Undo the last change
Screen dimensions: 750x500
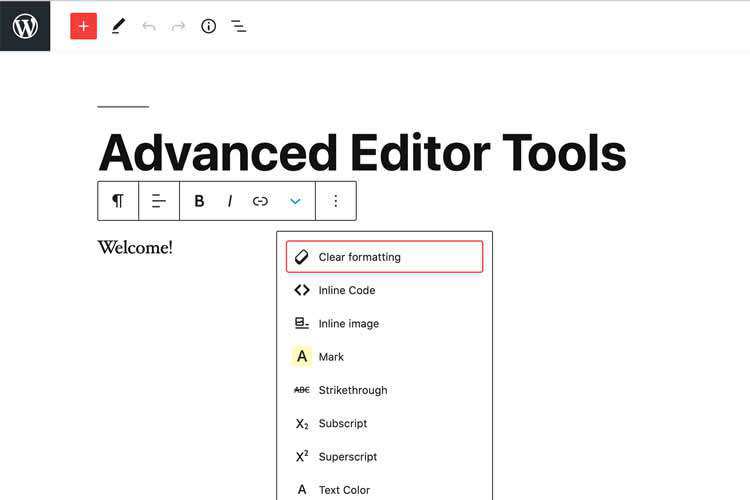[x=149, y=26]
